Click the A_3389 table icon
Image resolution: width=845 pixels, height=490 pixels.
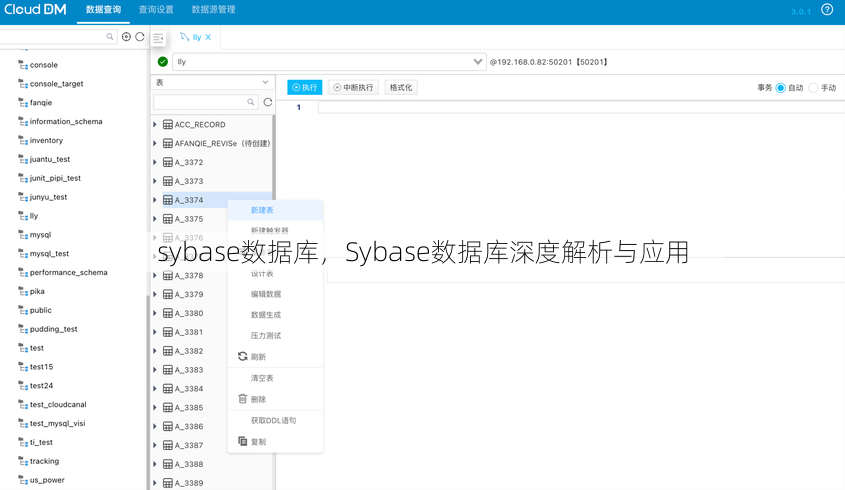(x=168, y=483)
